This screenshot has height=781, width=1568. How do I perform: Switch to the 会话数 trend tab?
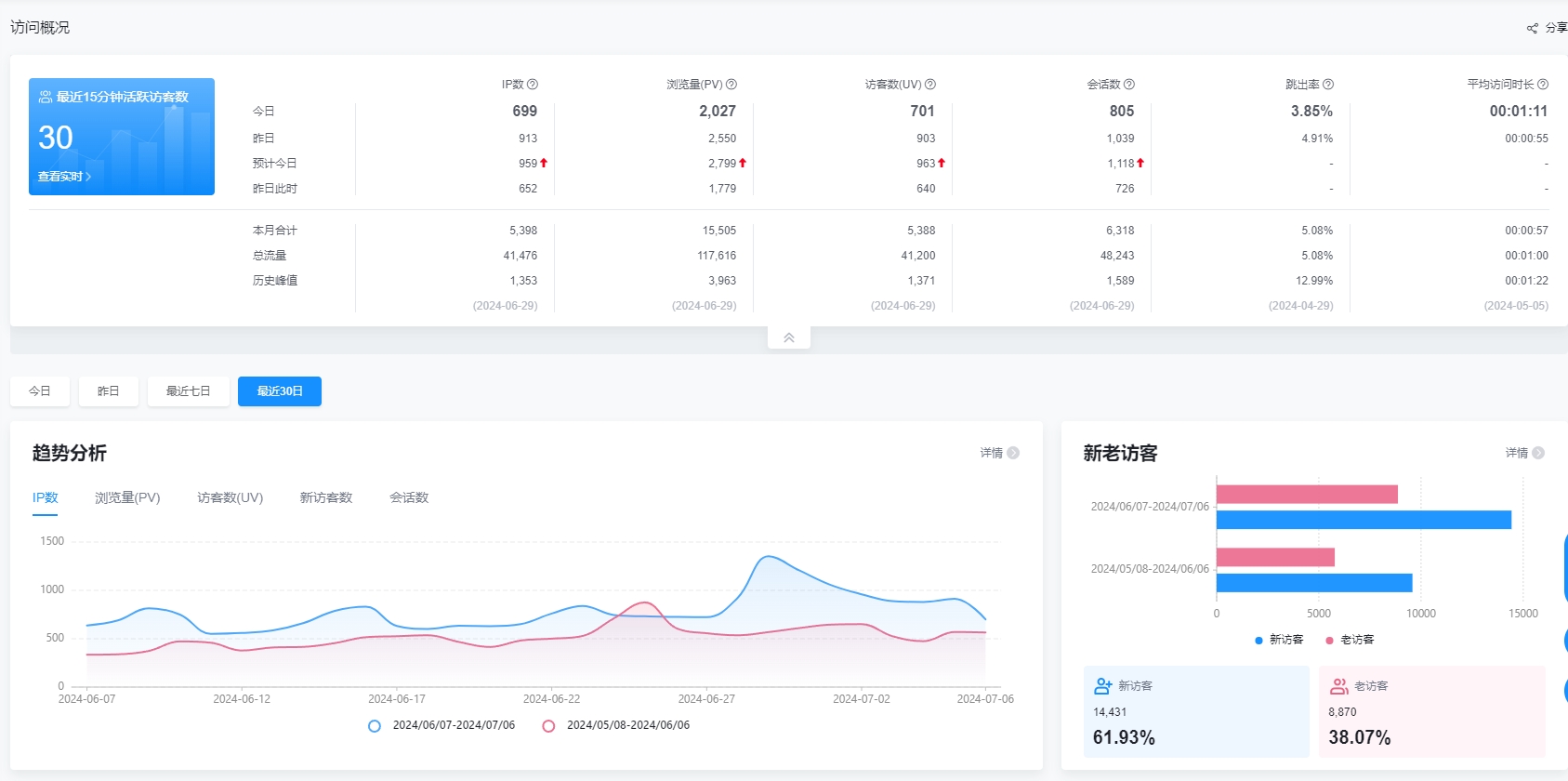(409, 498)
